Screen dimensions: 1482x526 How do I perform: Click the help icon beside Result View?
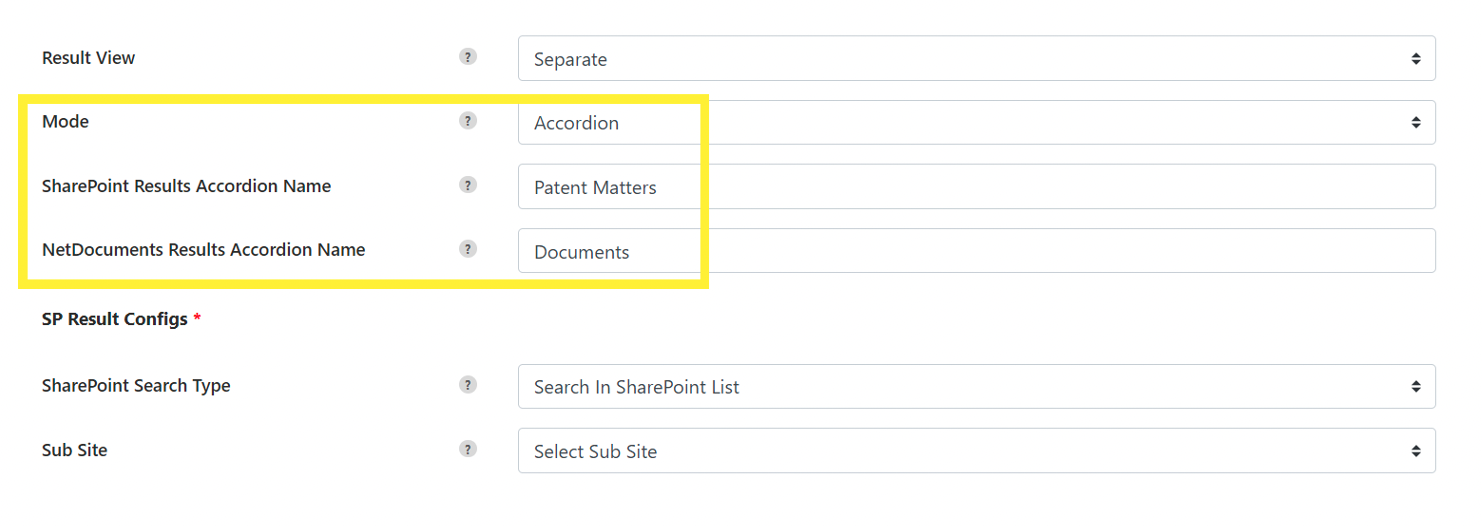468,57
